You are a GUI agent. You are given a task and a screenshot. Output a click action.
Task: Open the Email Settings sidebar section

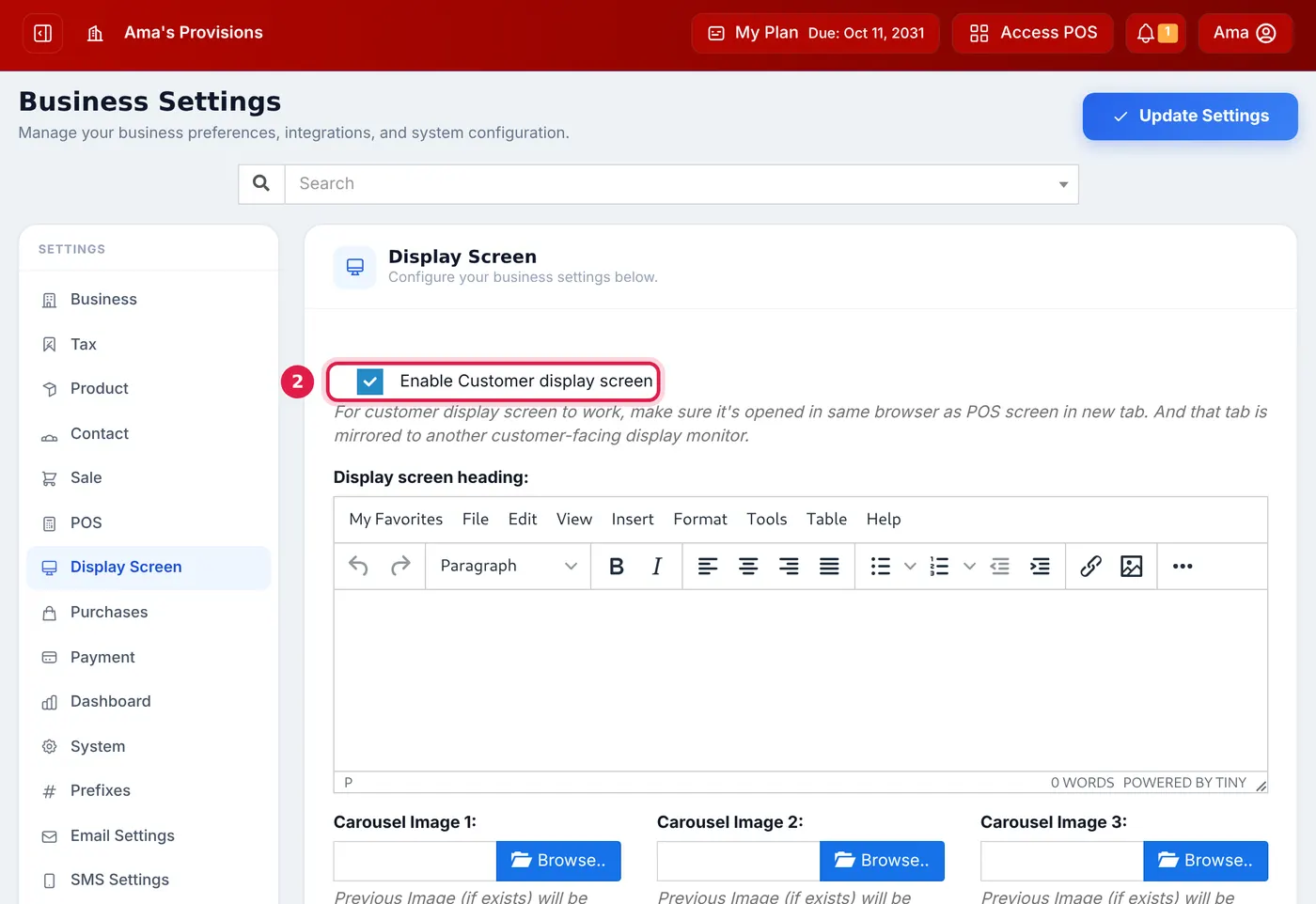[x=149, y=836]
